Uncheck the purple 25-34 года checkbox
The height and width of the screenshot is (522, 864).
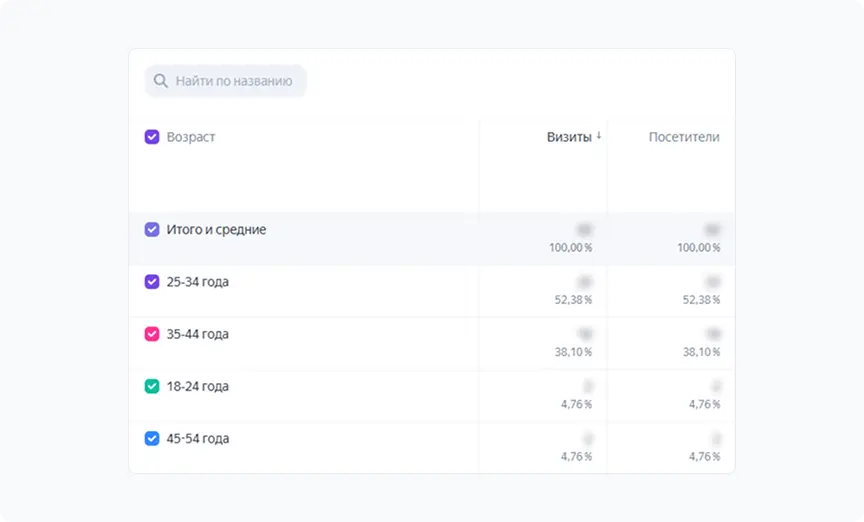[152, 282]
